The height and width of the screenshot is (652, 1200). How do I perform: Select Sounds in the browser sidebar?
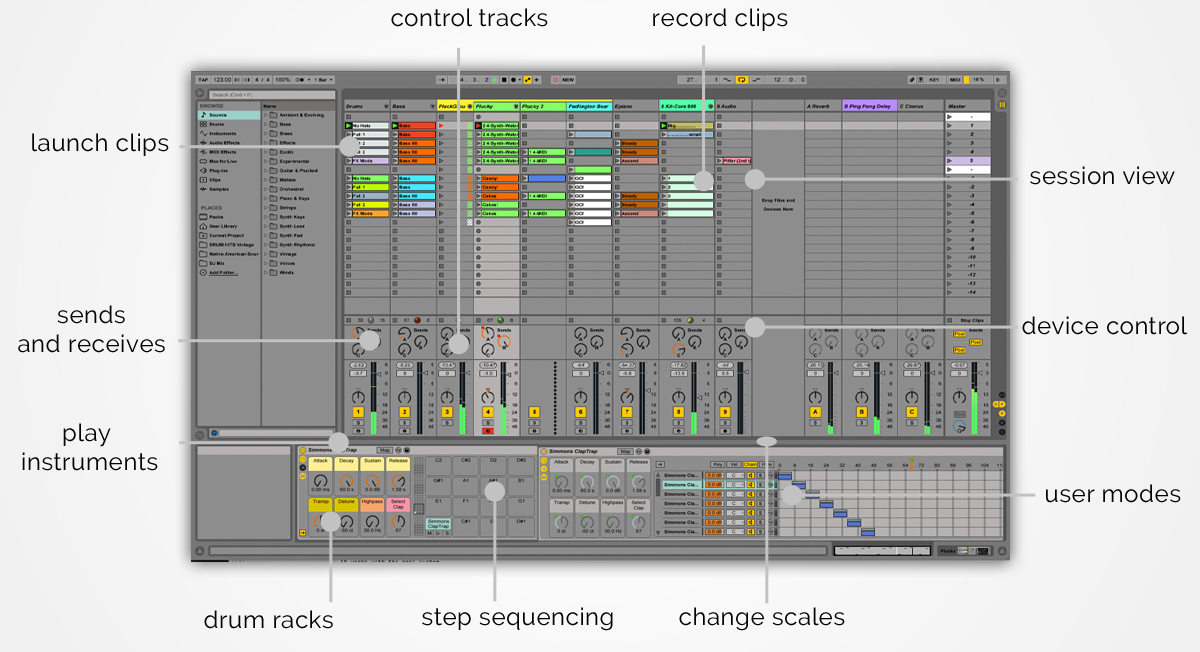tap(217, 115)
